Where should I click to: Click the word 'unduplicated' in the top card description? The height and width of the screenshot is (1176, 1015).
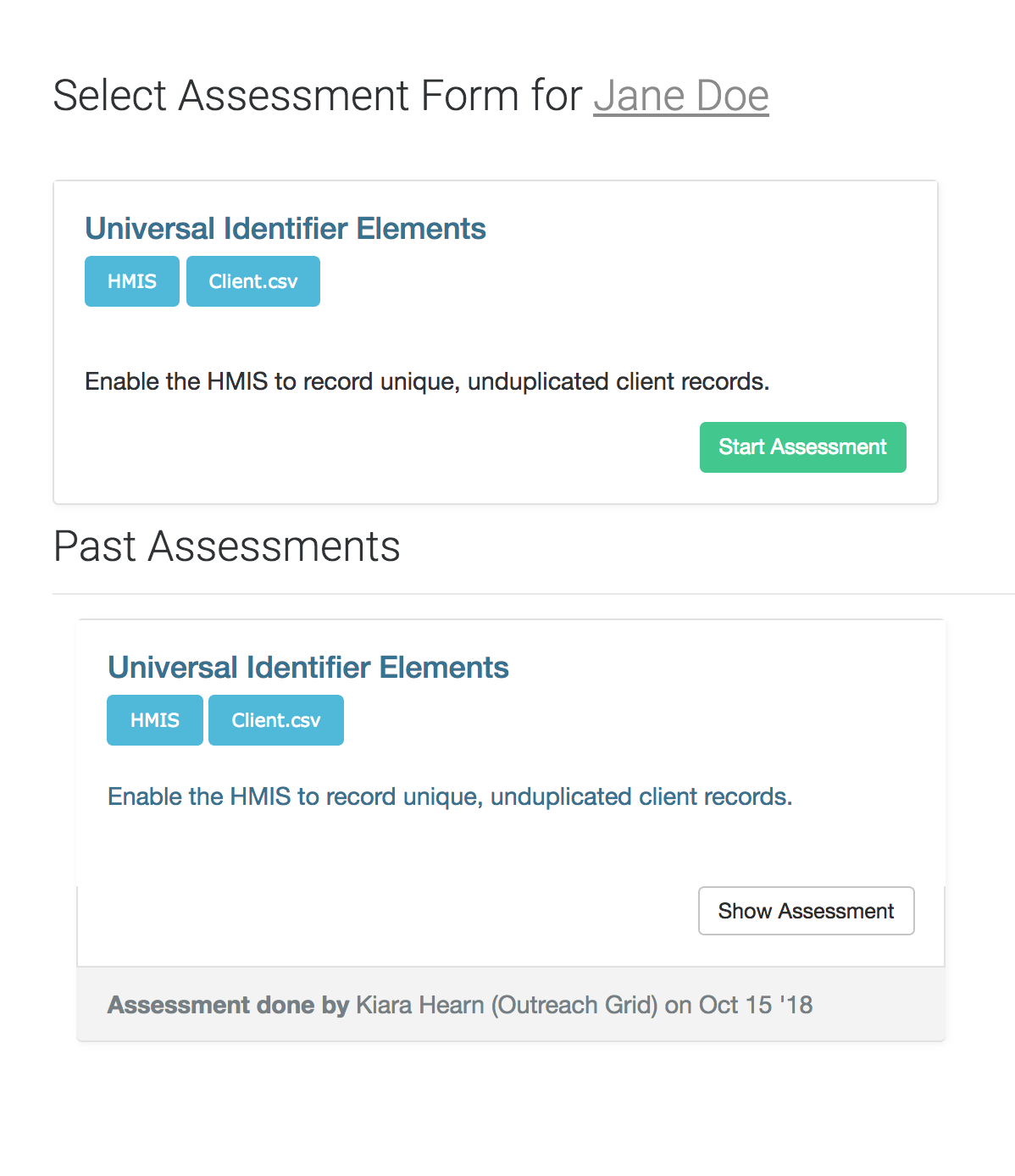click(538, 381)
